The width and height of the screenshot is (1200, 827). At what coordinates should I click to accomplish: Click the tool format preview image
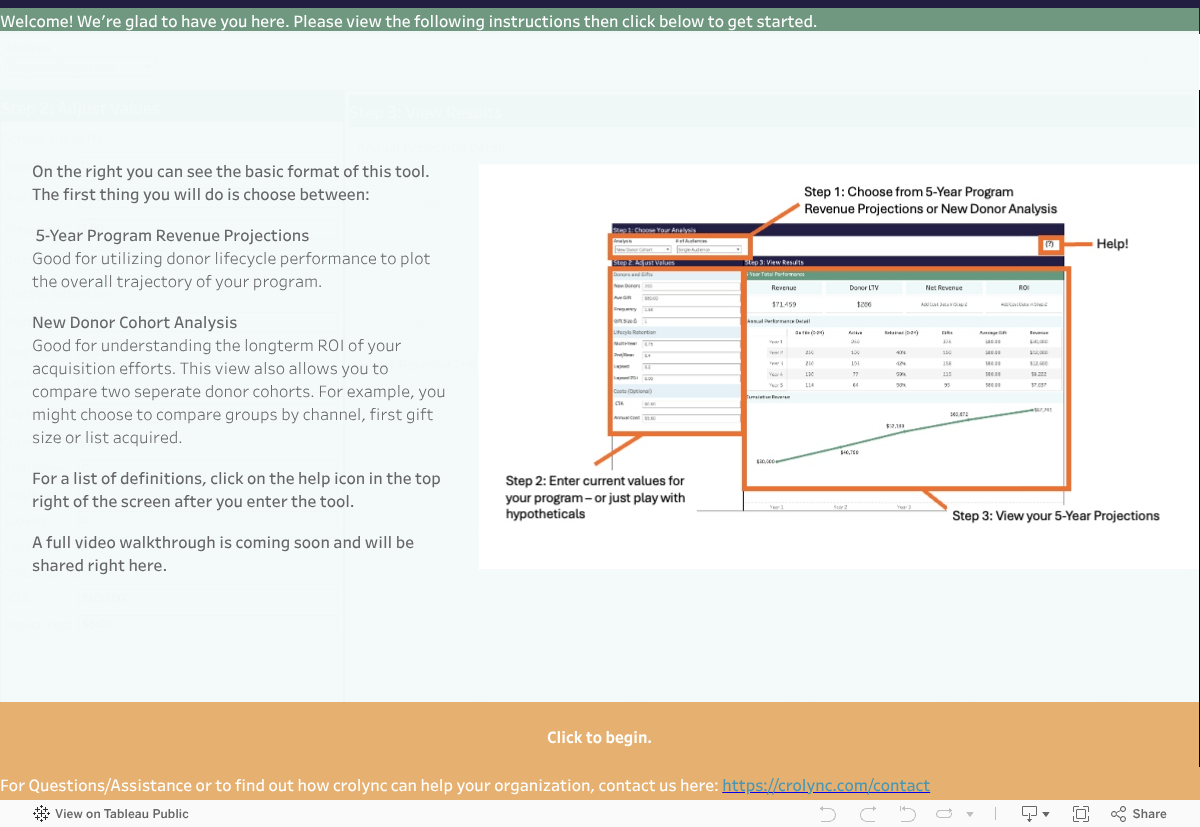click(x=838, y=367)
